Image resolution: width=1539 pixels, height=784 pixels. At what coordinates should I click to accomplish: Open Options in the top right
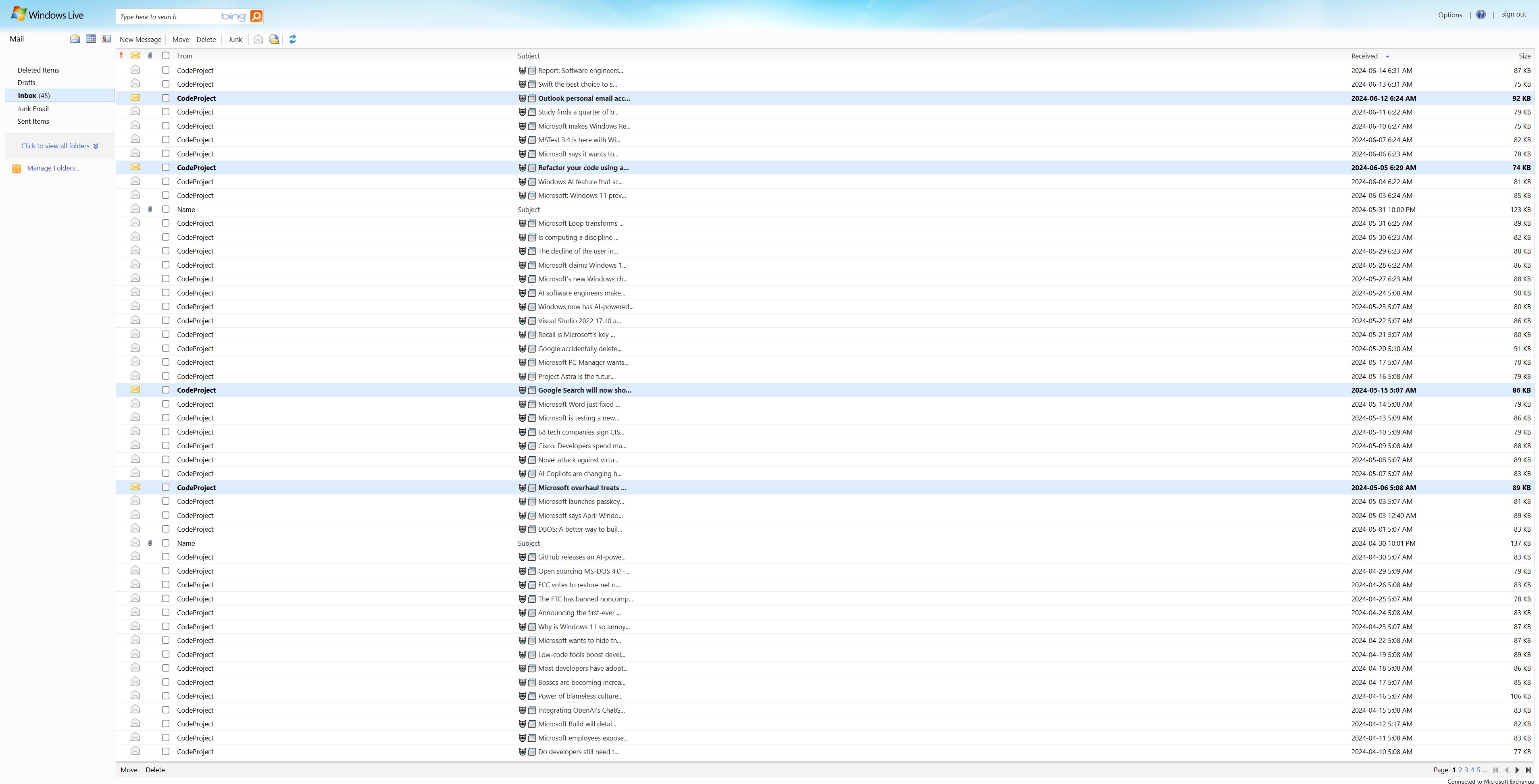click(1450, 15)
